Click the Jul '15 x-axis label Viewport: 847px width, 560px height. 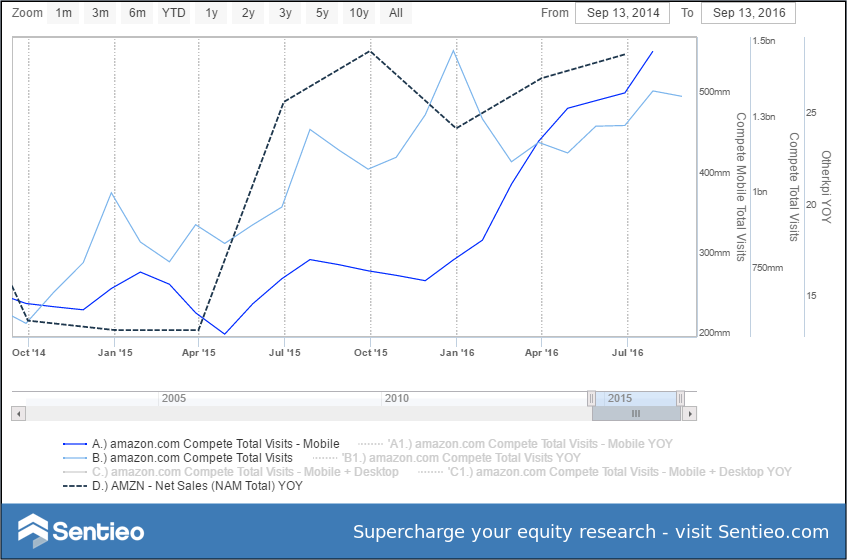[x=285, y=353]
